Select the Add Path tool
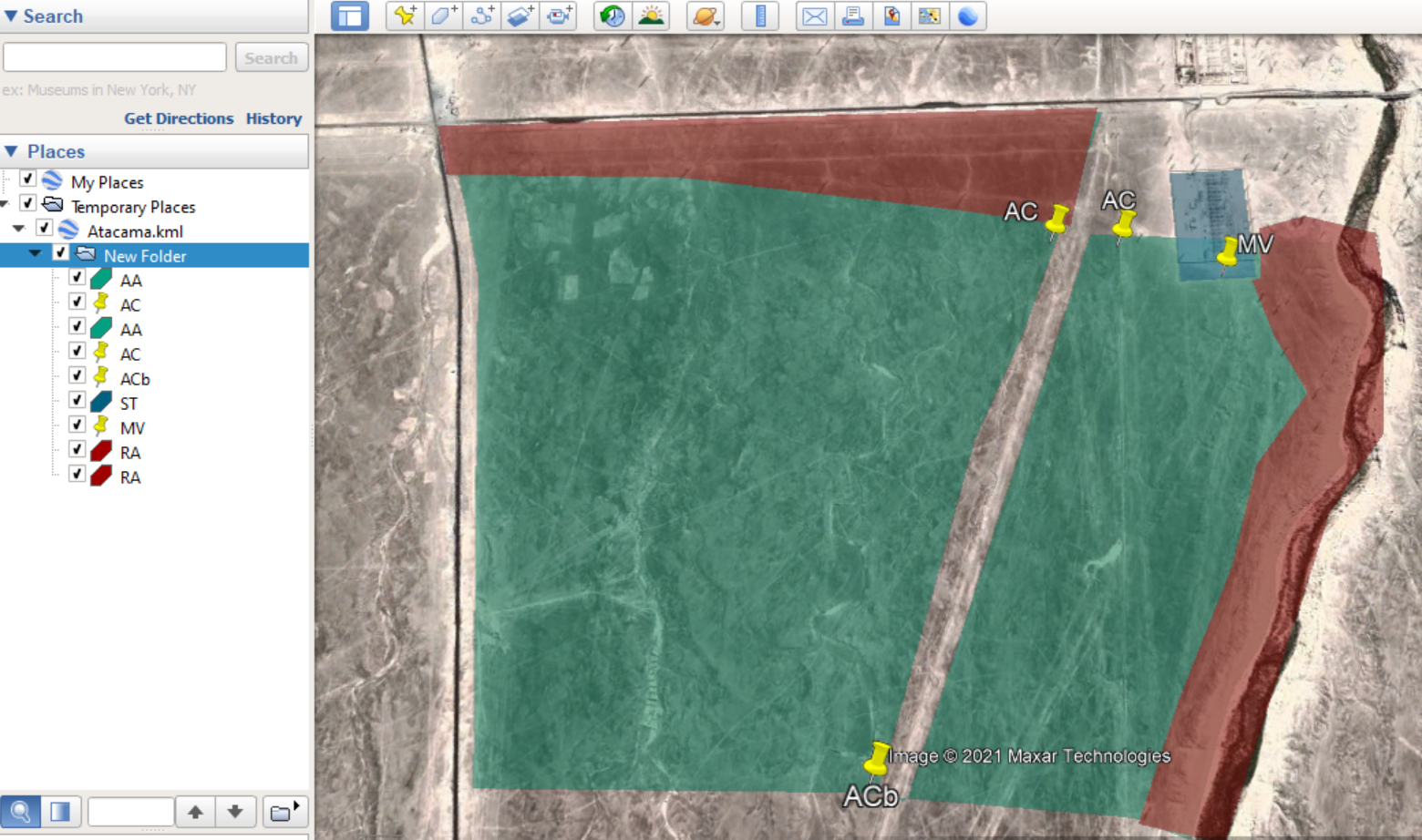This screenshot has height=840, width=1422. [x=481, y=15]
